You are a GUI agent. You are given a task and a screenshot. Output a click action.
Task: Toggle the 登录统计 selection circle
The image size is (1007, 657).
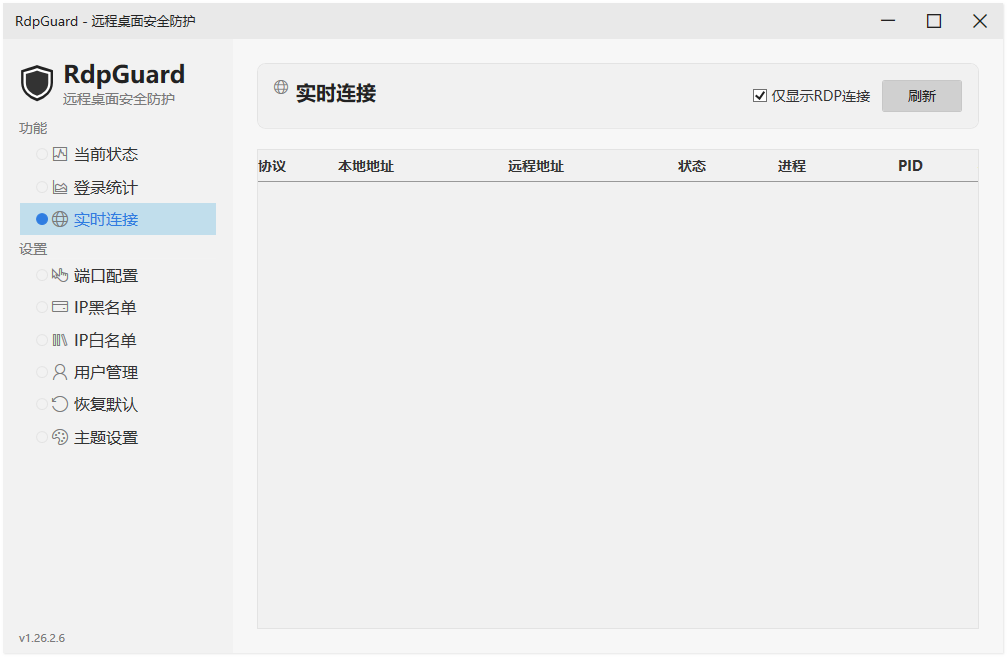coord(44,186)
